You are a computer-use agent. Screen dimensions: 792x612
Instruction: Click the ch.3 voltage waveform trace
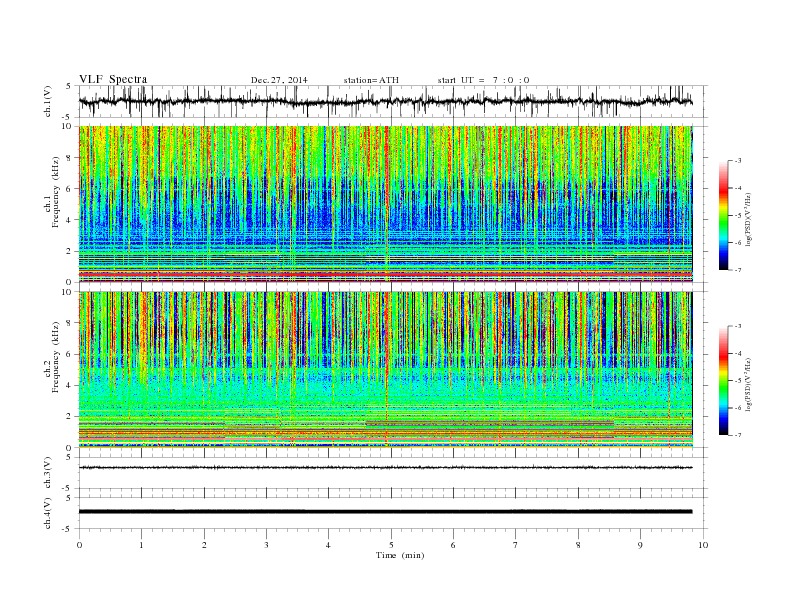(x=385, y=468)
